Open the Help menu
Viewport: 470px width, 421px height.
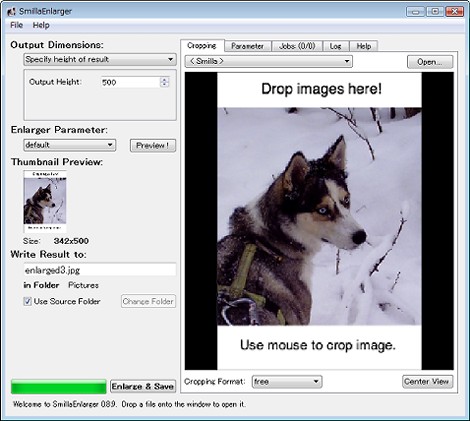pos(41,25)
